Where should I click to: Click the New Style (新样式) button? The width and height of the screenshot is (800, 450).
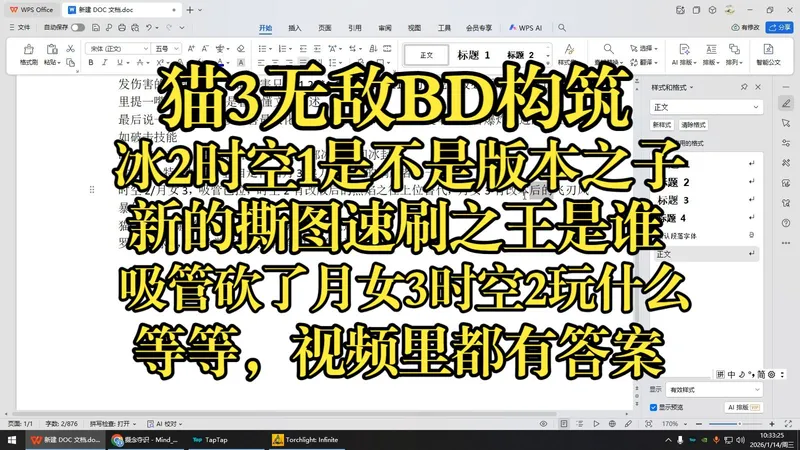tap(662, 125)
